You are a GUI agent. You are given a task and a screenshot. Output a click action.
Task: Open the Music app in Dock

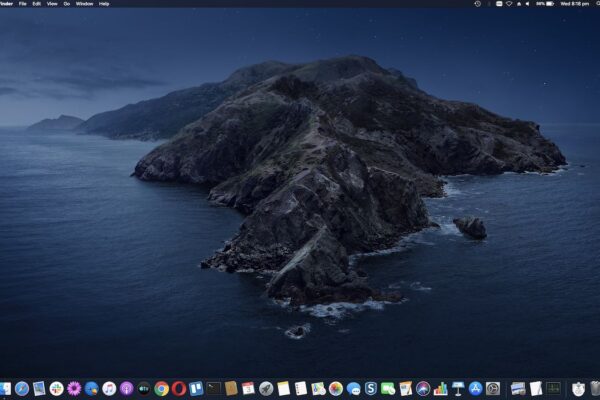point(109,389)
